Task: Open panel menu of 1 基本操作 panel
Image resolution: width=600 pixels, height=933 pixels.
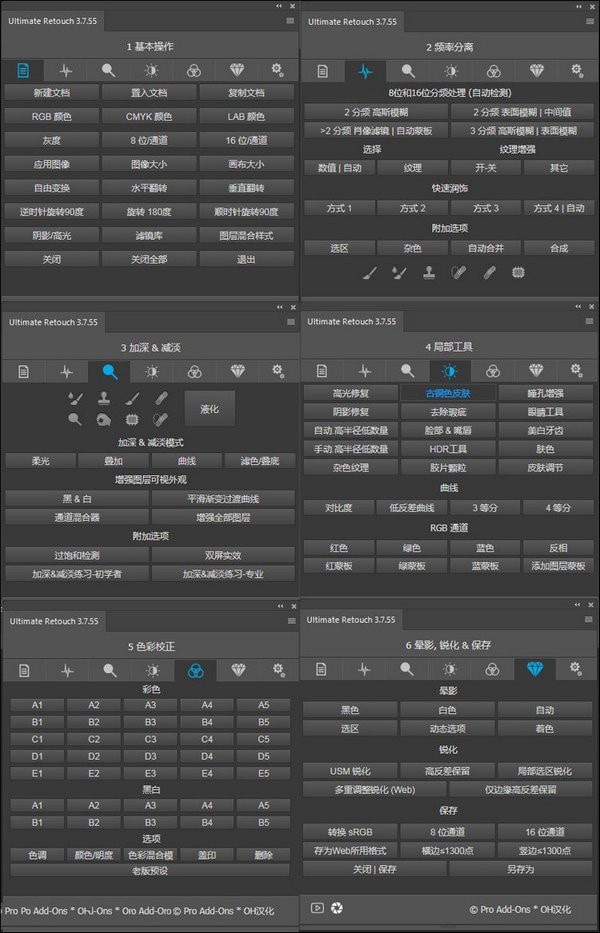Action: [x=290, y=21]
